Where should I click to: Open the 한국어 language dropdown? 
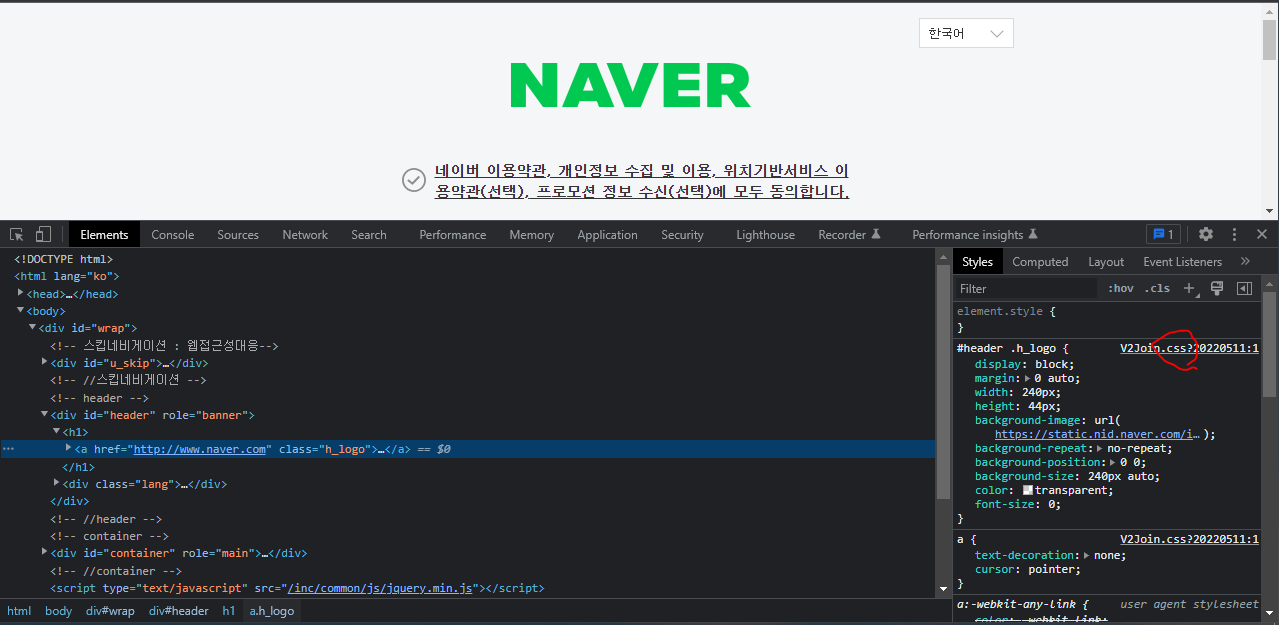(966, 33)
